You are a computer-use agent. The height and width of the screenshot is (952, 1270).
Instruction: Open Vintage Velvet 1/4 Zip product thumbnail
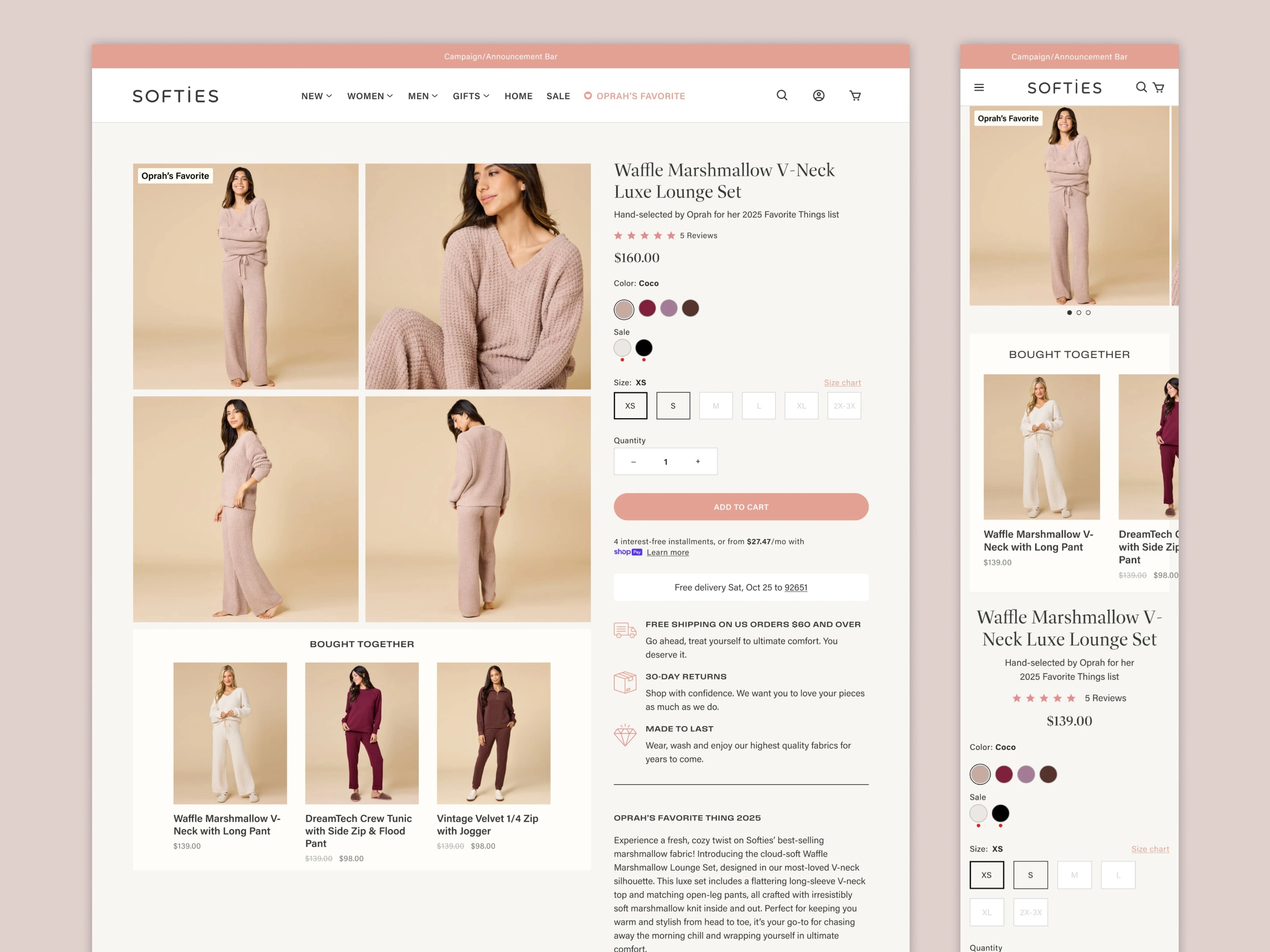tap(493, 733)
